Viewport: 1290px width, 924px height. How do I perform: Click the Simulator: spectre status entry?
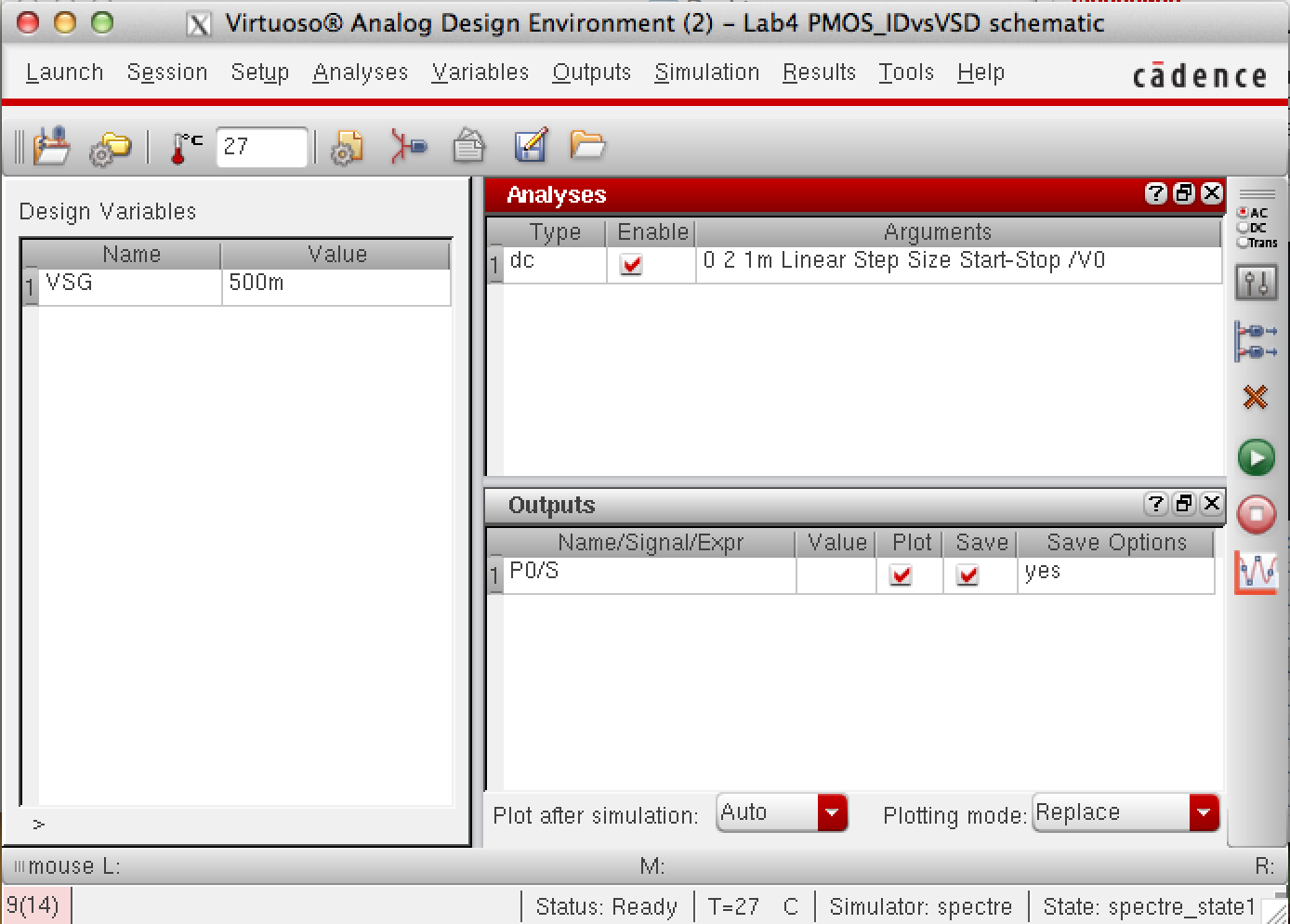click(920, 906)
